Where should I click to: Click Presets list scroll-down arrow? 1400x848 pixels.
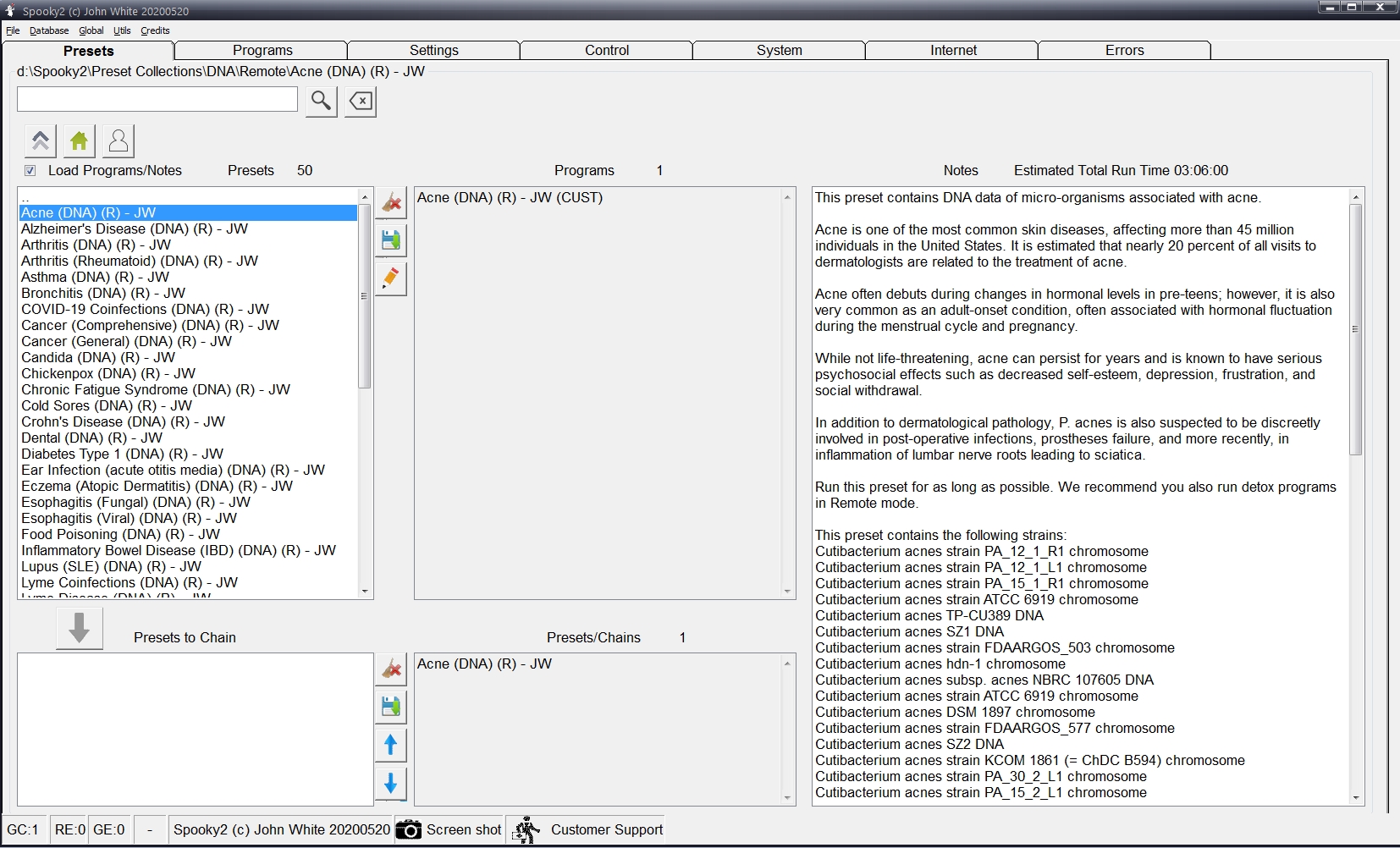[365, 592]
